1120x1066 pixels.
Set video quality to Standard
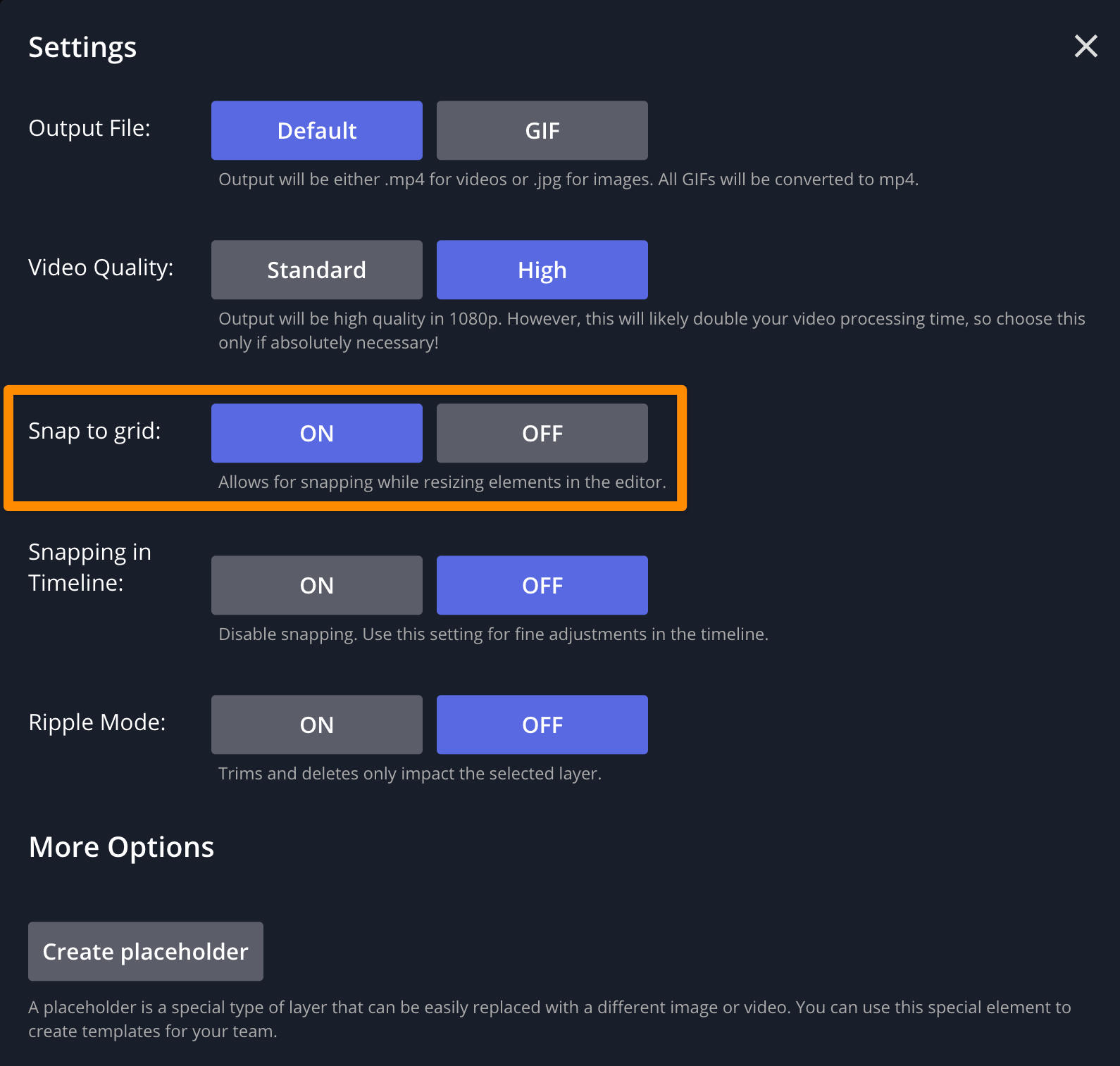pyautogui.click(x=316, y=270)
